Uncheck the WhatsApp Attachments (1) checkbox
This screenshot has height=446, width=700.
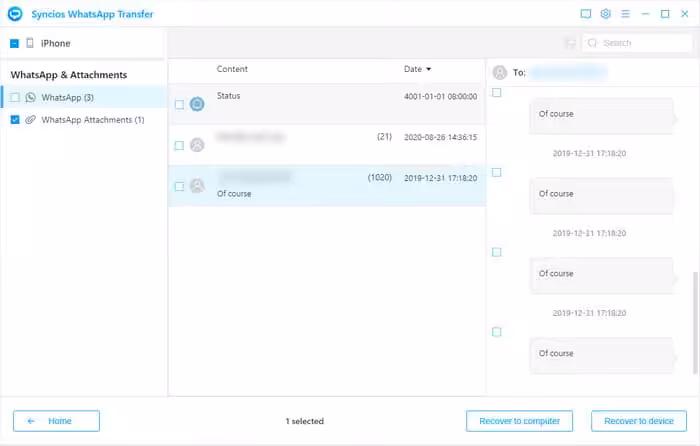(x=15, y=120)
